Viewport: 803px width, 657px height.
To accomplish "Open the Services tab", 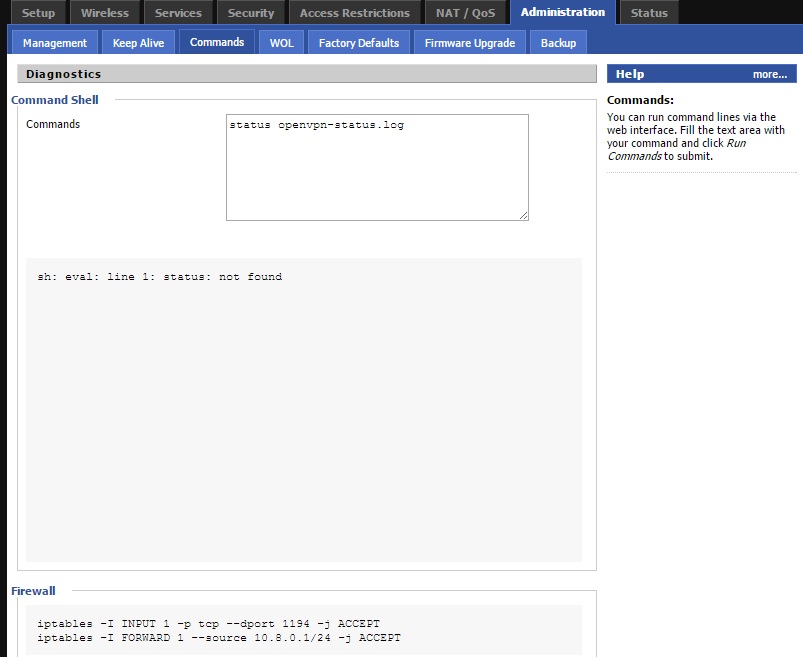I will 178,13.
